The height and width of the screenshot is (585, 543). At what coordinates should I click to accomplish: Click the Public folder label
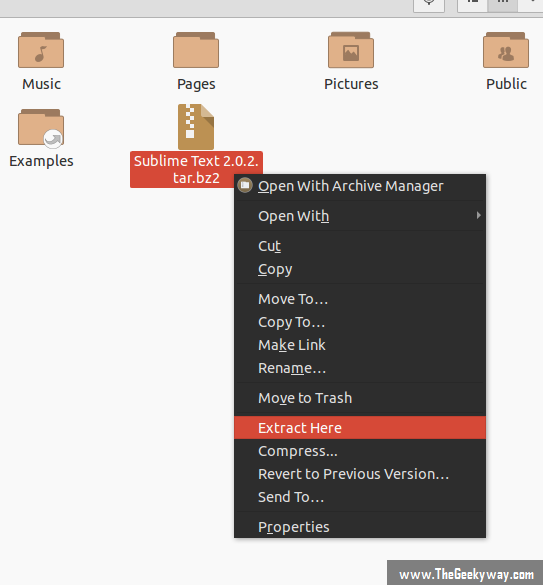pos(506,84)
